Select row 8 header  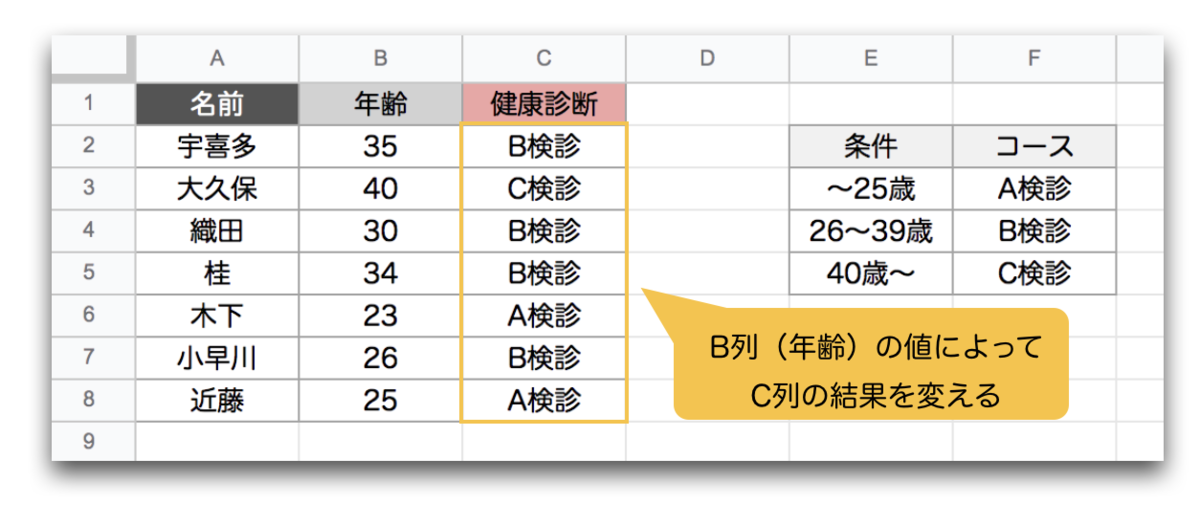click(x=93, y=400)
